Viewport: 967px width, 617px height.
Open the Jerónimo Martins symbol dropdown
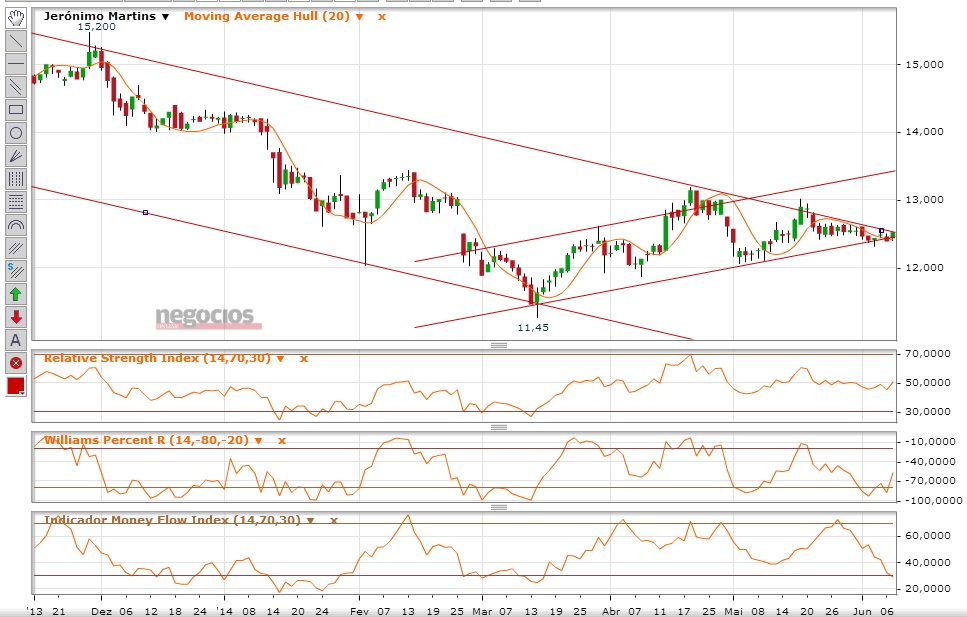click(165, 17)
